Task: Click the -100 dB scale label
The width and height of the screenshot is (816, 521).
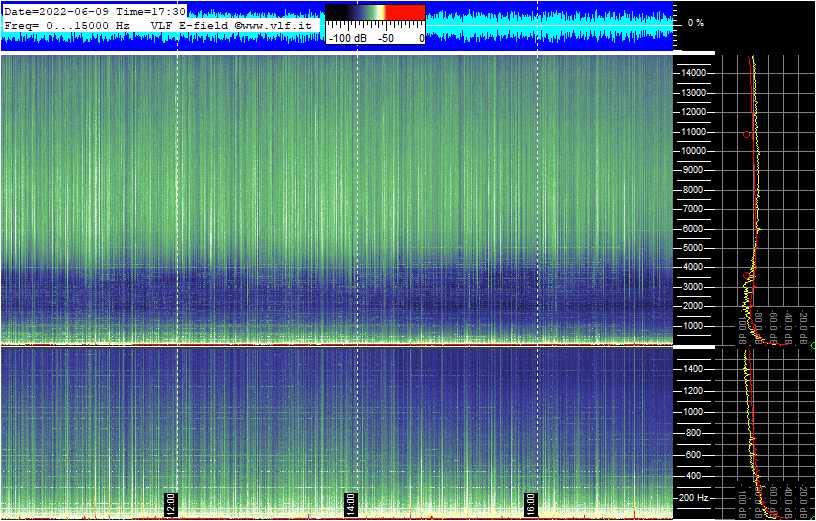Action: [346, 38]
